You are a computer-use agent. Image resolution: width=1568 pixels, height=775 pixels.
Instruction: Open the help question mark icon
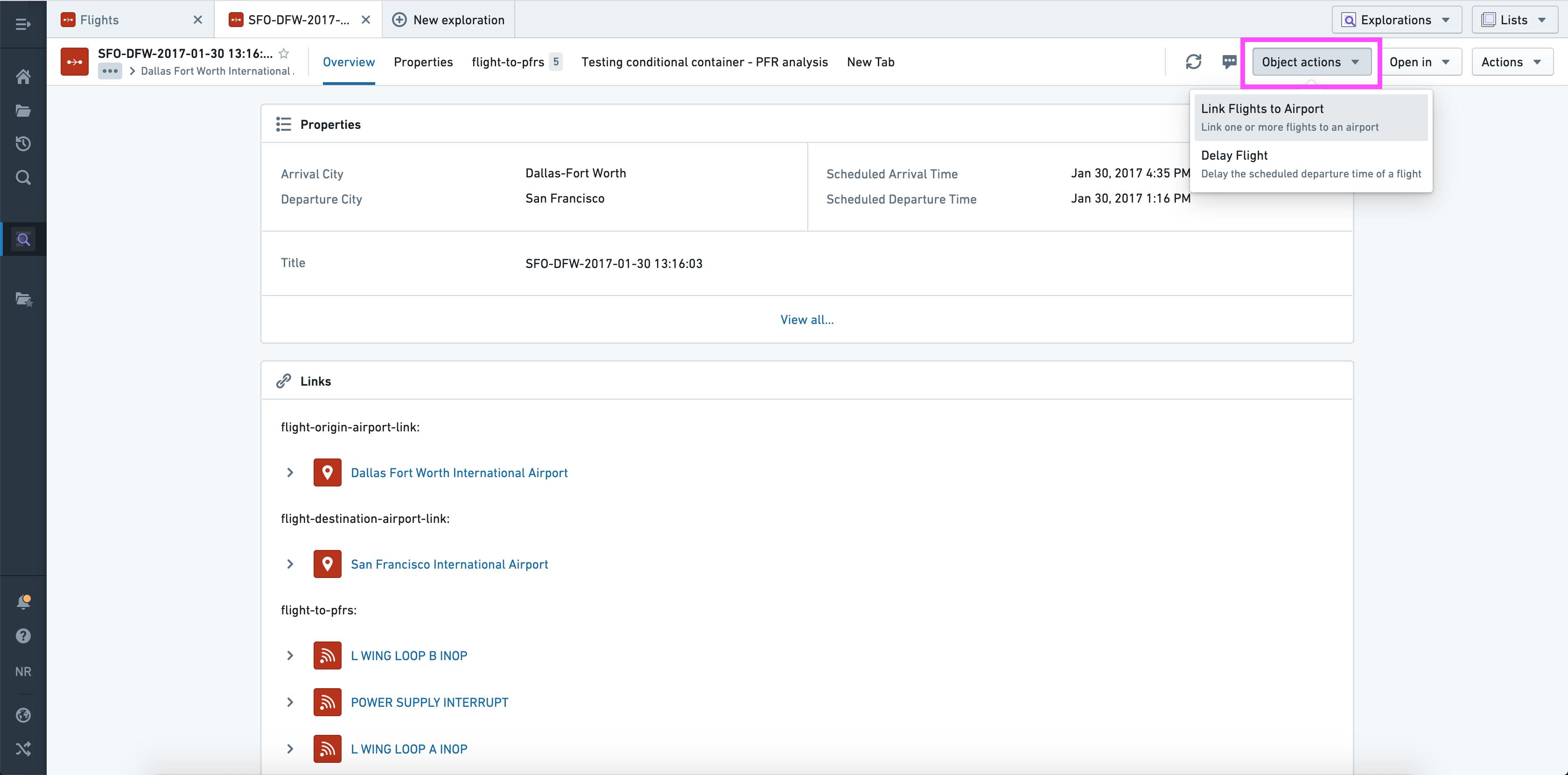click(23, 636)
